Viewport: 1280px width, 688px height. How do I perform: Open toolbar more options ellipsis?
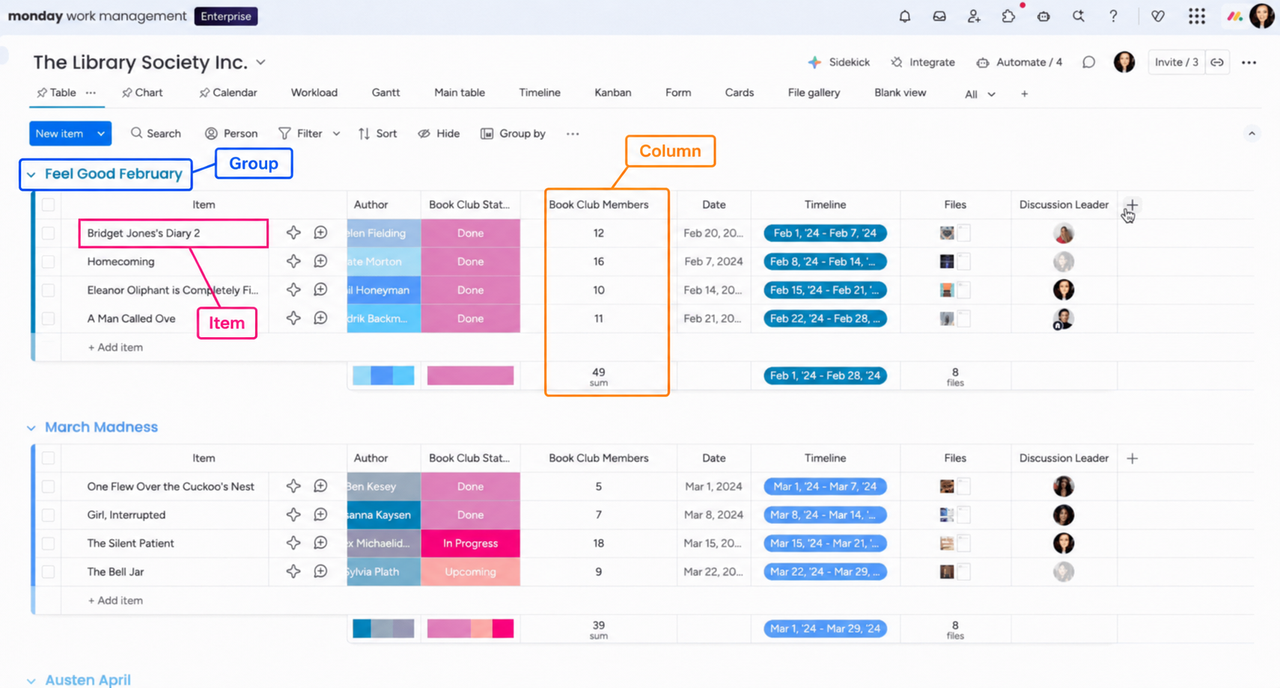(x=572, y=133)
